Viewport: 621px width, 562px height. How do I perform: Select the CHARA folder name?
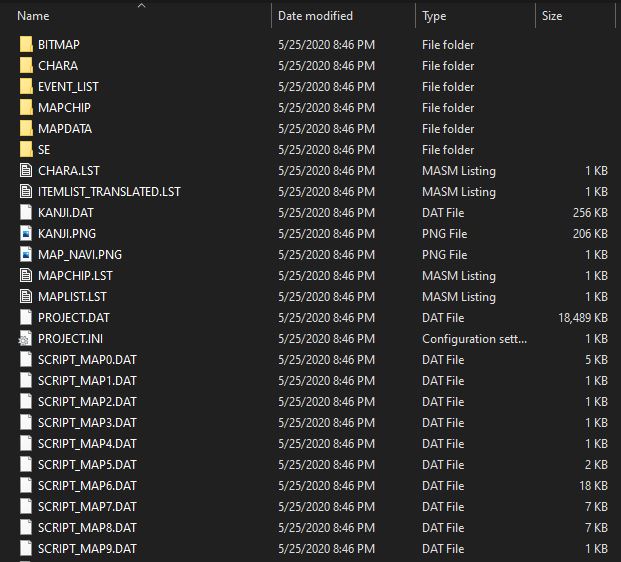pos(57,66)
